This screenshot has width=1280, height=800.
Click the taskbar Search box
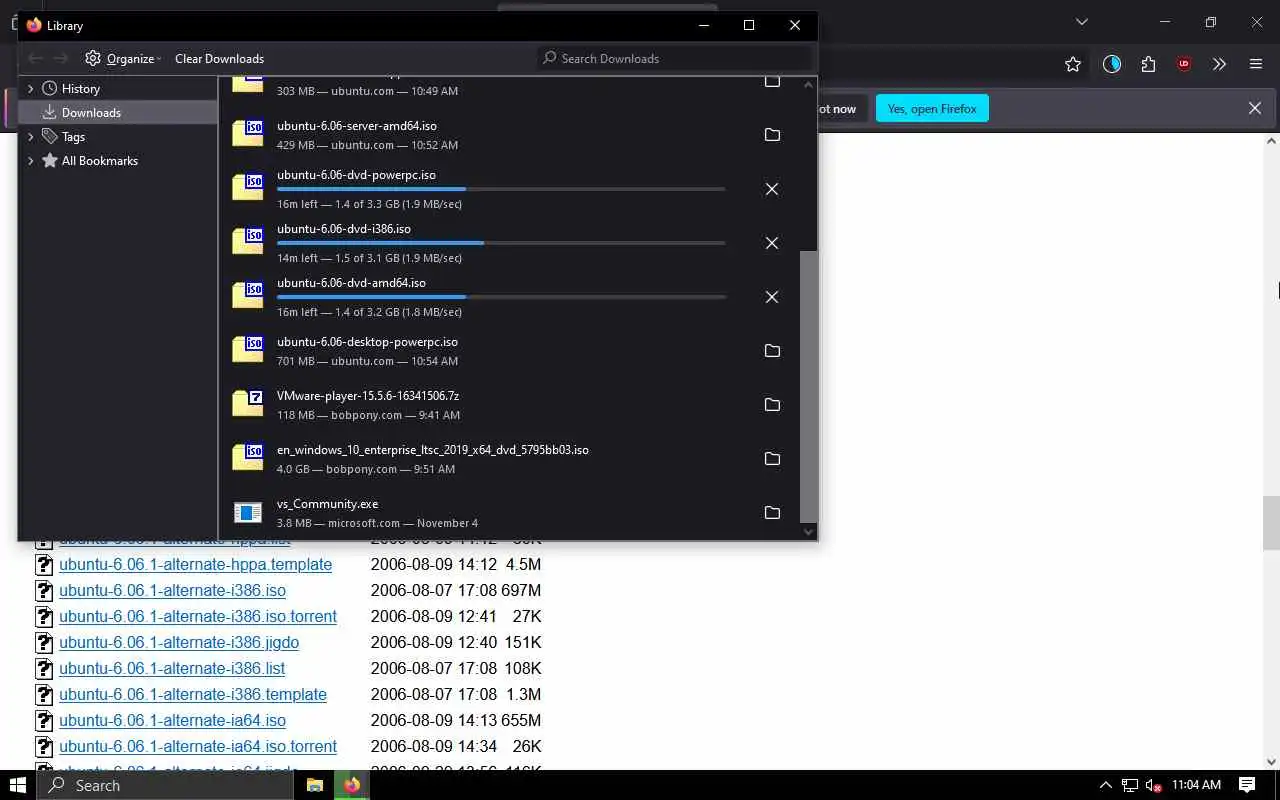[166, 785]
